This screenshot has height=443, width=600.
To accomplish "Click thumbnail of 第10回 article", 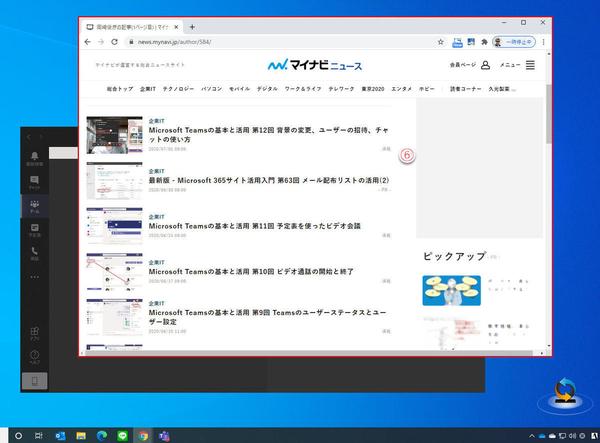I will click(x=114, y=272).
